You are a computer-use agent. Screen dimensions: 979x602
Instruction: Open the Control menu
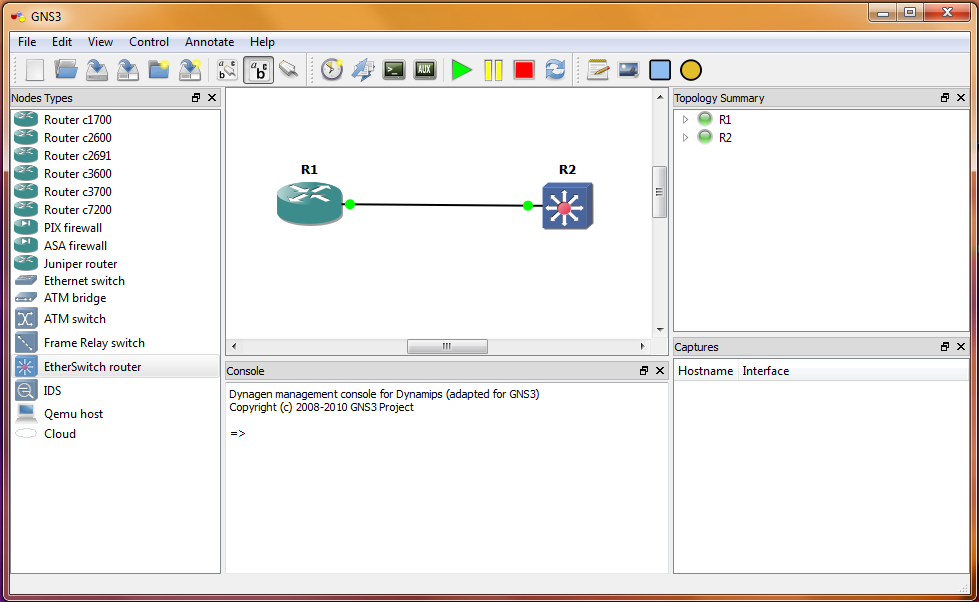[149, 42]
